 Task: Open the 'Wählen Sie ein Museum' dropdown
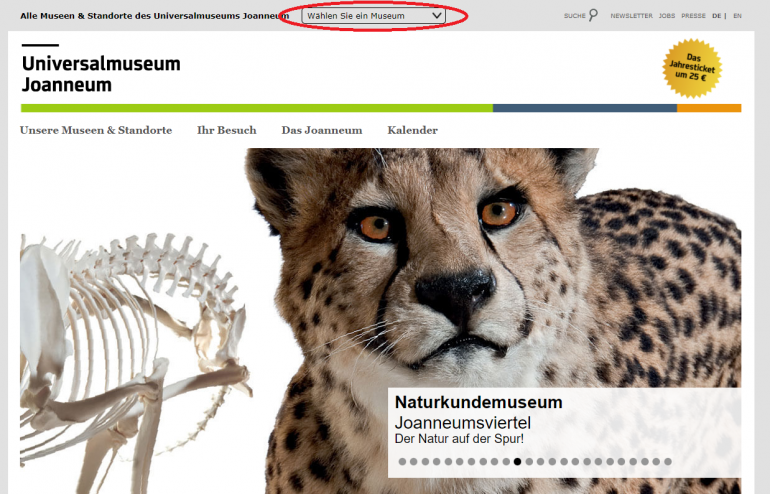[373, 16]
